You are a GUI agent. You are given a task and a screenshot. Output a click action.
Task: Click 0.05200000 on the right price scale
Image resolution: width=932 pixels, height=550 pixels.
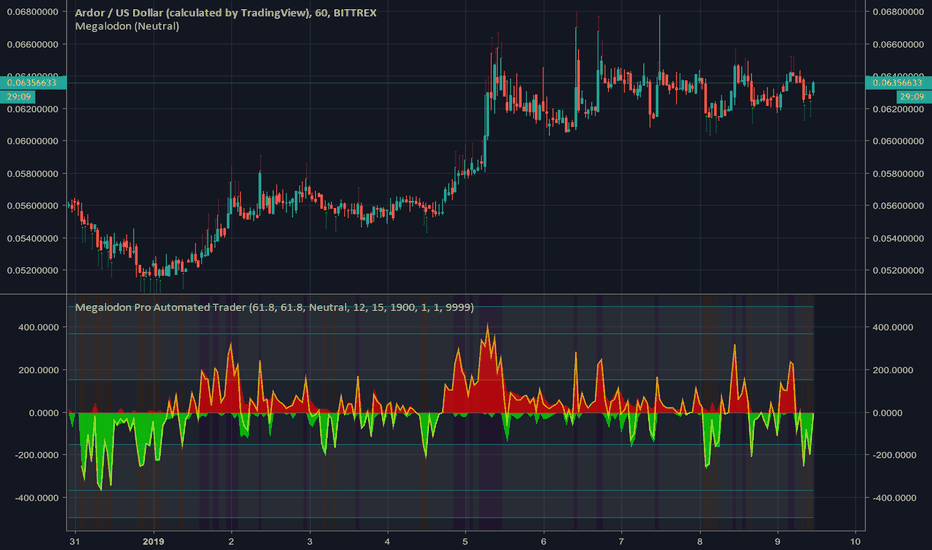click(x=898, y=271)
